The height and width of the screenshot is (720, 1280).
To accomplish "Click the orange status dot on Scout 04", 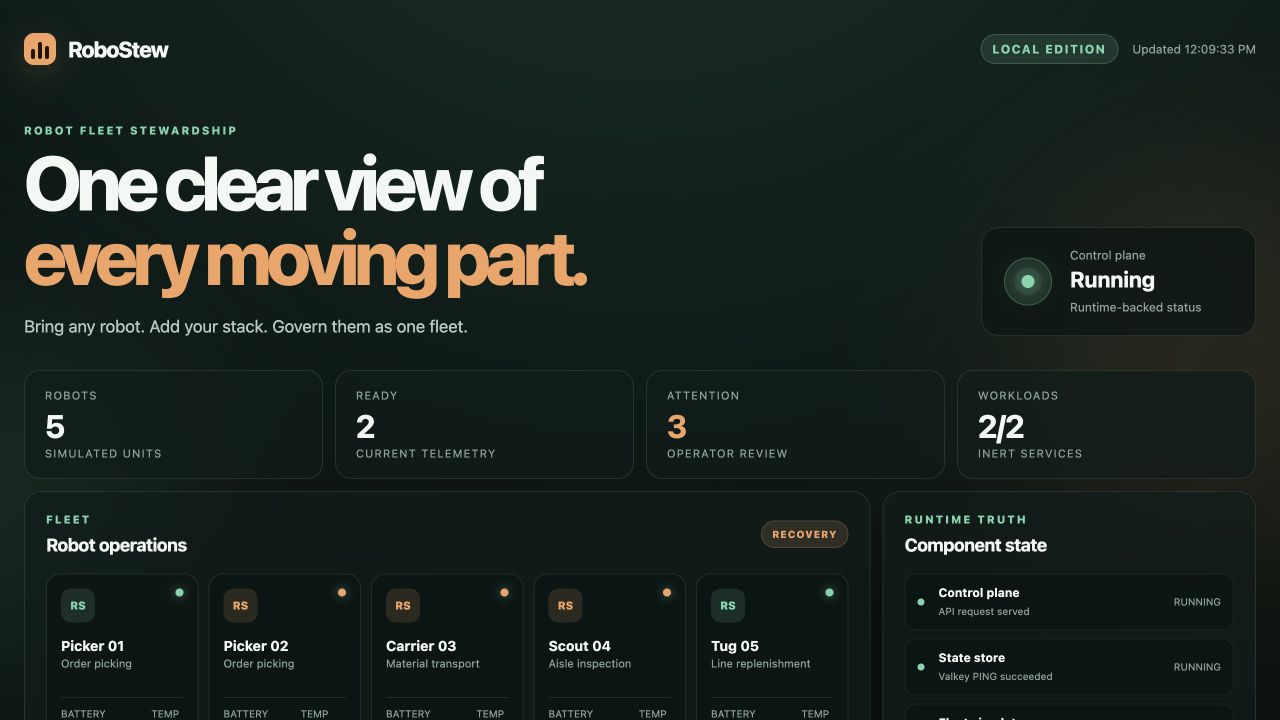I will pyautogui.click(x=667, y=592).
